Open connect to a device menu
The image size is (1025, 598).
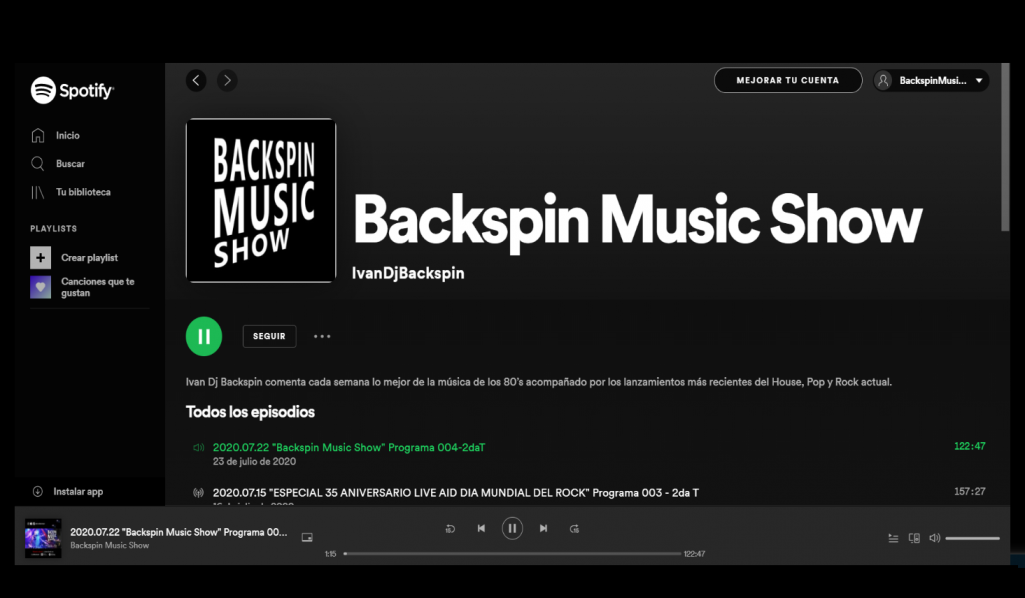pyautogui.click(x=914, y=538)
